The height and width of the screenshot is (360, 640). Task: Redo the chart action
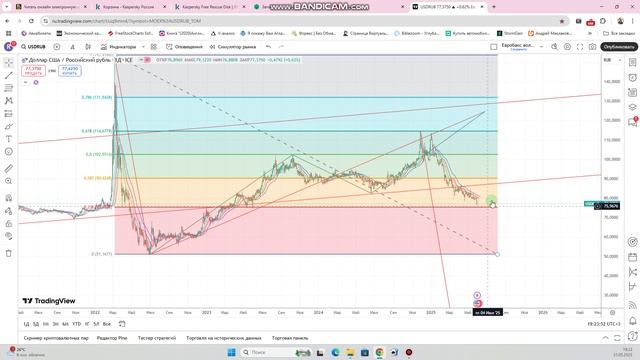[x=281, y=47]
